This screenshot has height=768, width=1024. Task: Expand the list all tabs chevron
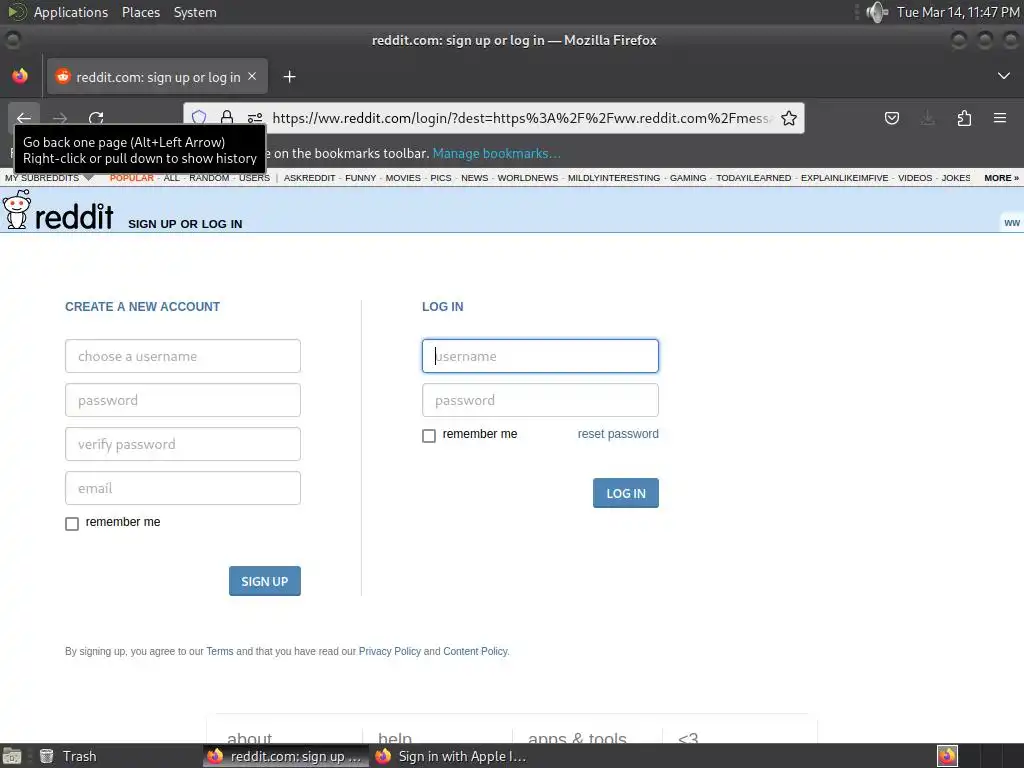click(1004, 76)
